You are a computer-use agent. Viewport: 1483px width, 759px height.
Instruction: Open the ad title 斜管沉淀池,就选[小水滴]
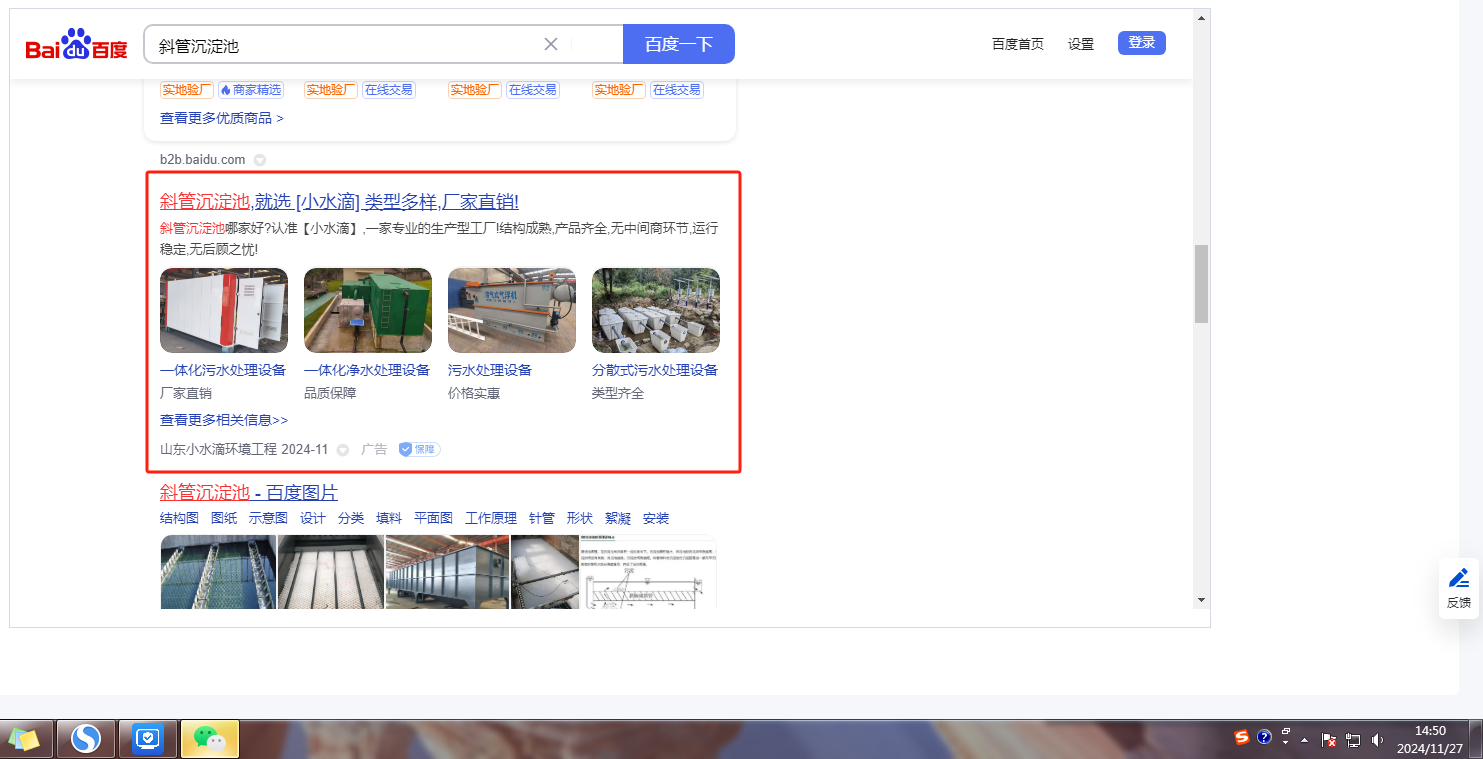[x=339, y=202]
